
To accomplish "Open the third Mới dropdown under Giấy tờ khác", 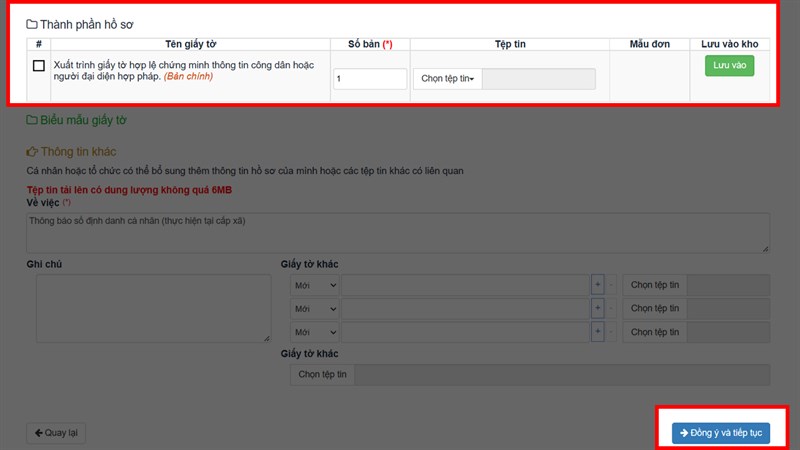I will (315, 332).
